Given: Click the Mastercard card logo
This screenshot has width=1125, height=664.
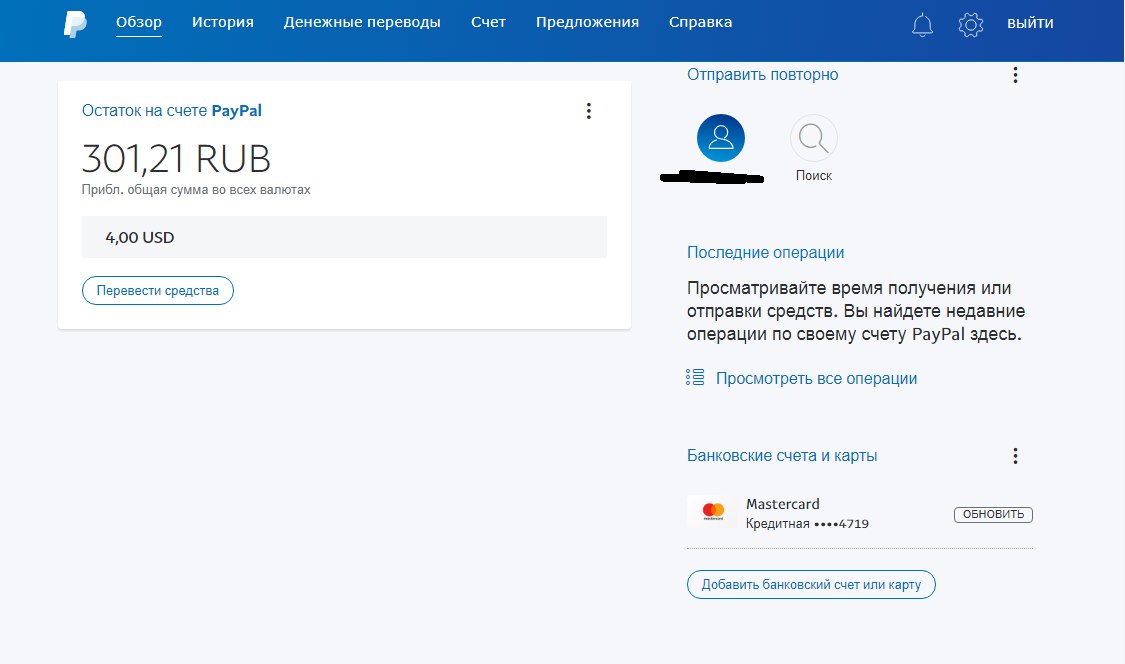Looking at the screenshot, I should click(x=713, y=511).
